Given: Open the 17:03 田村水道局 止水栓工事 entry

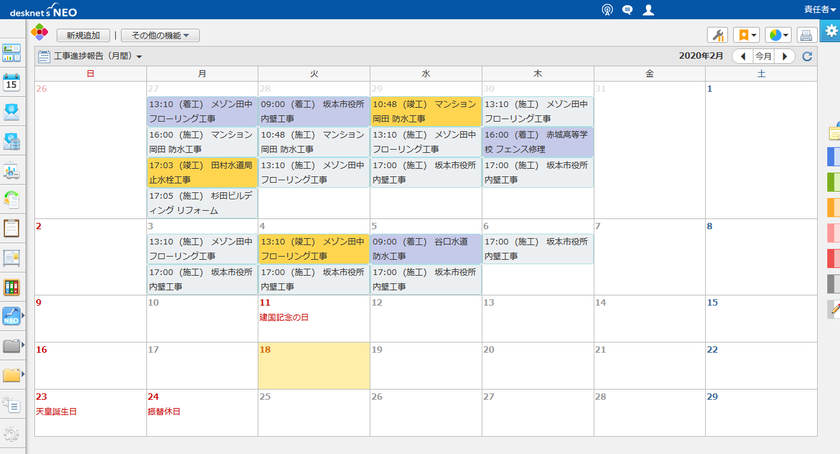Looking at the screenshot, I should (x=201, y=172).
